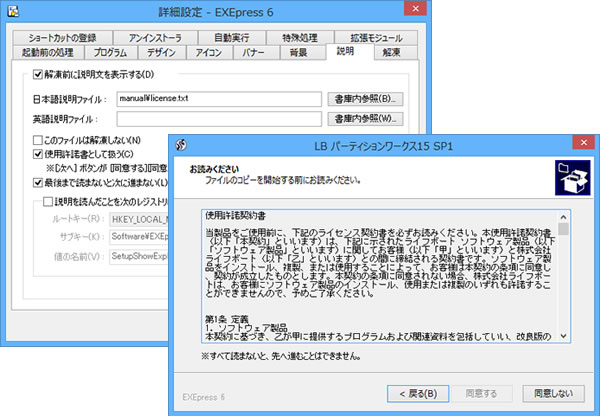Select the プログラム tab
600x416 pixels.
(x=110, y=52)
